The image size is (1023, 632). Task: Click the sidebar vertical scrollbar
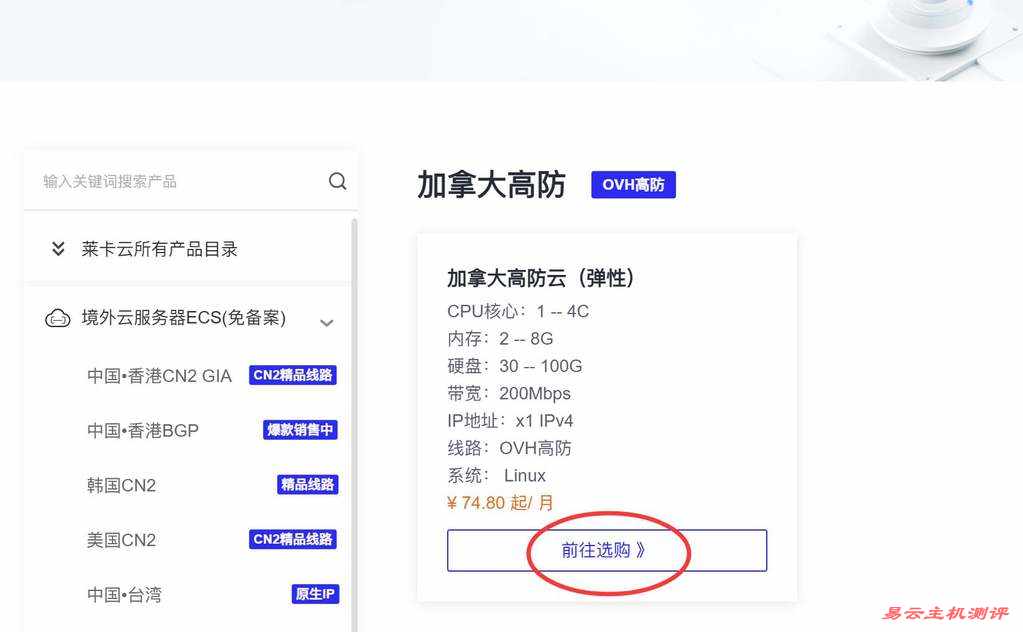click(x=354, y=425)
